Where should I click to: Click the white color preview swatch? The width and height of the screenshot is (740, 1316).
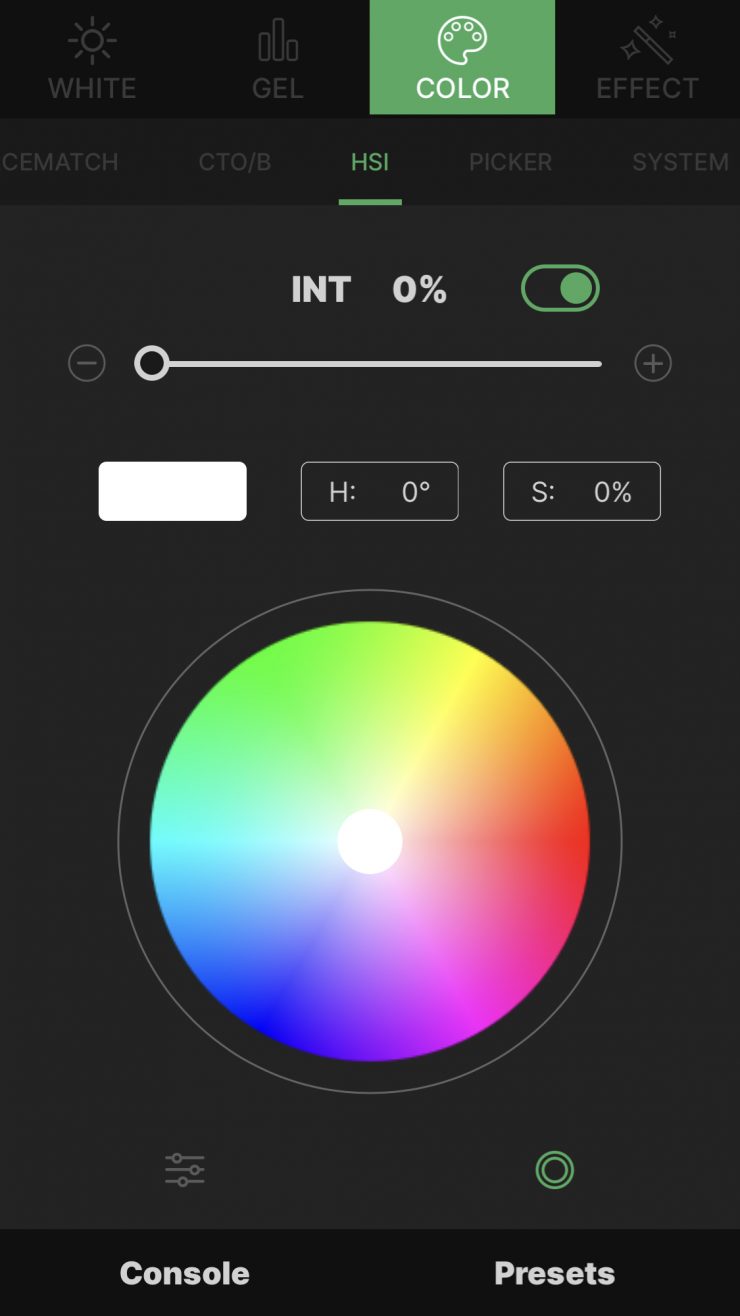click(x=172, y=491)
